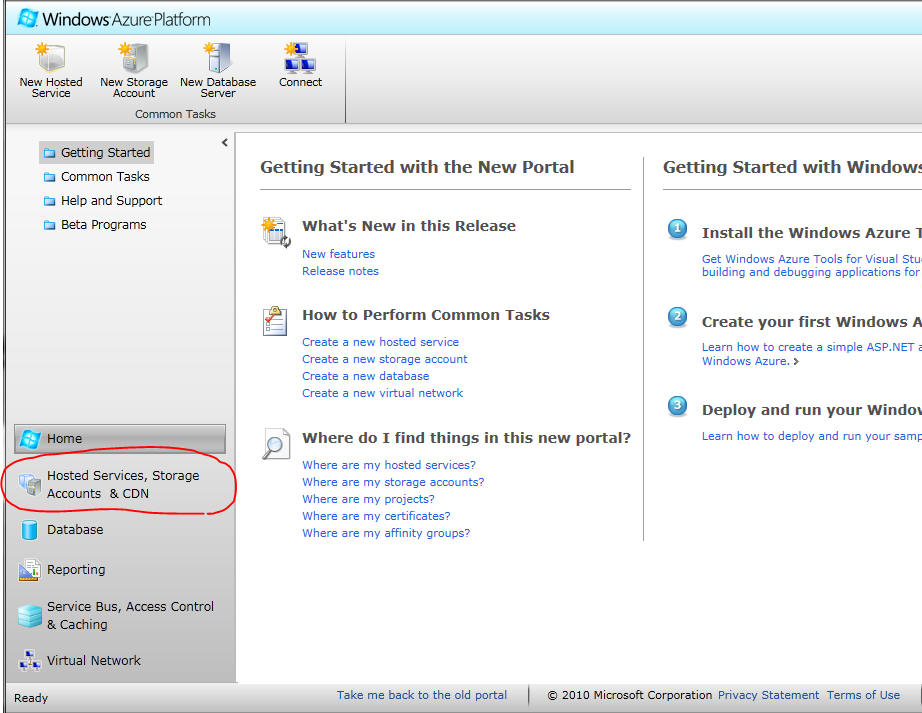Click Where are my hosted services link
922x713 pixels.
389,465
